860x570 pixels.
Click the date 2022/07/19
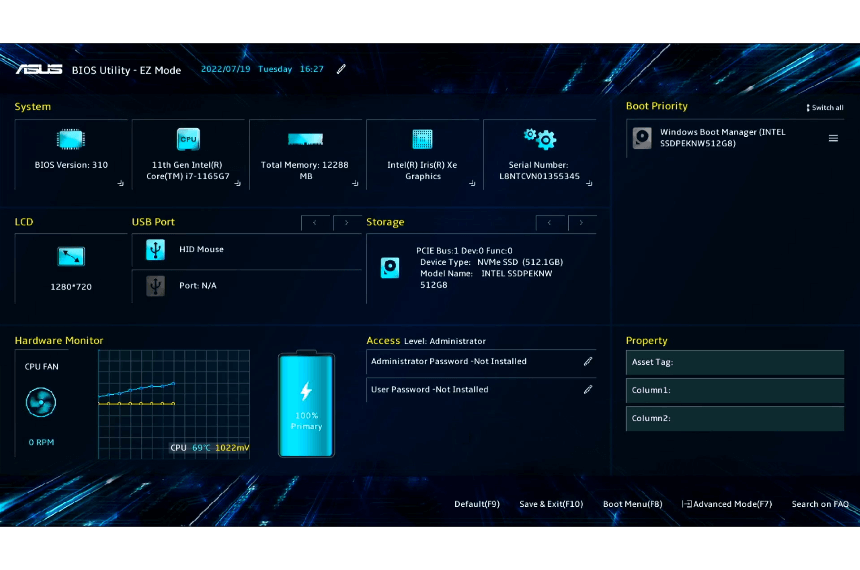(225, 69)
